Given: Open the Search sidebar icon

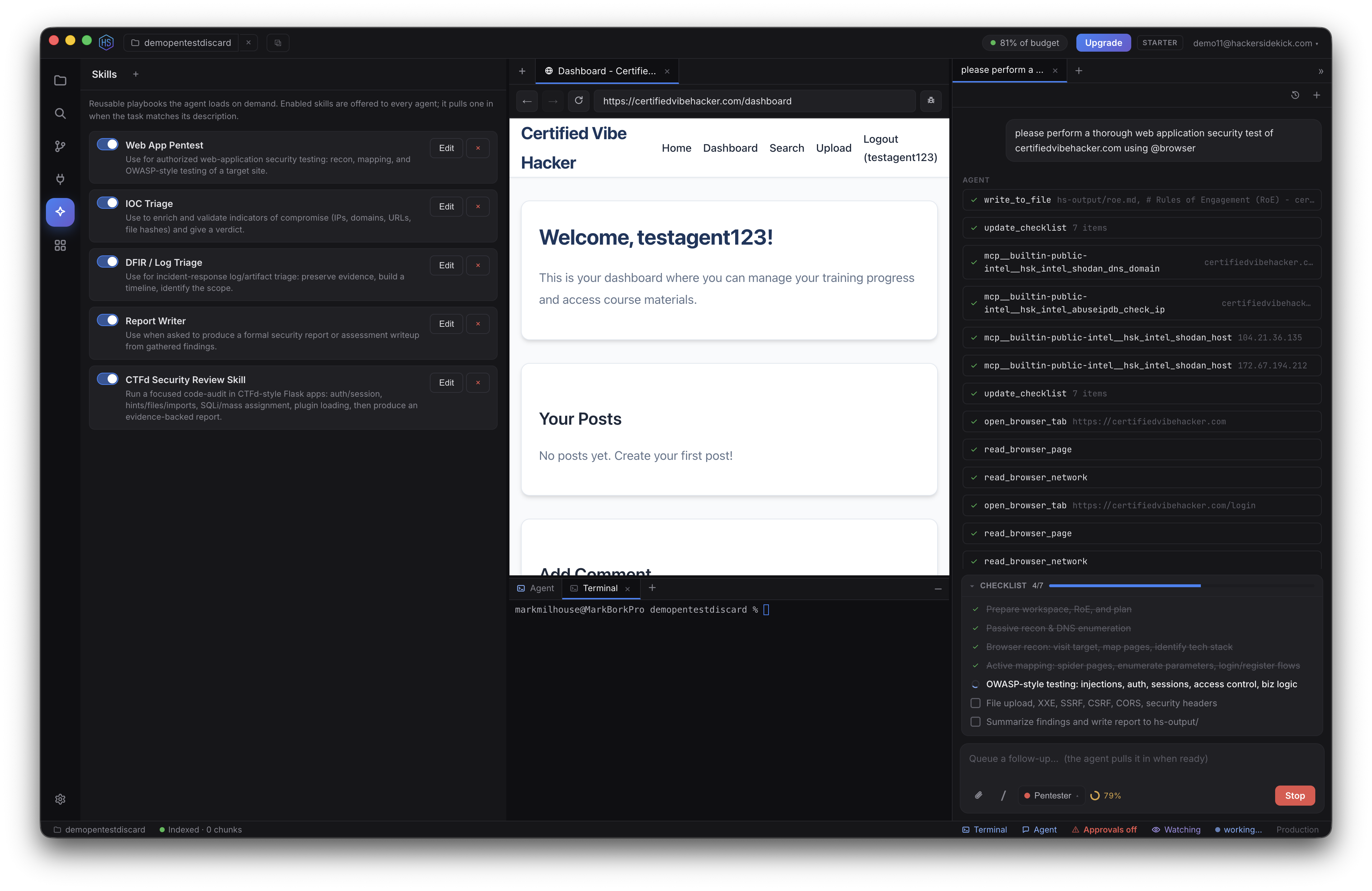Looking at the screenshot, I should point(60,113).
